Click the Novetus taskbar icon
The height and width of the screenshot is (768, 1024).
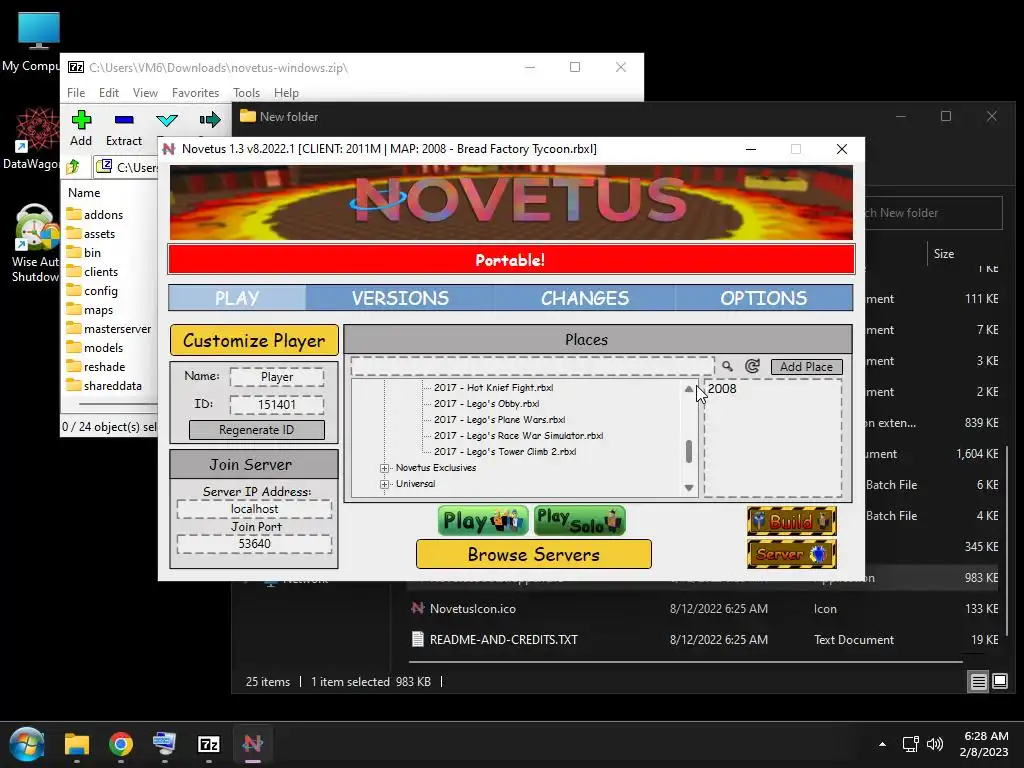click(253, 744)
